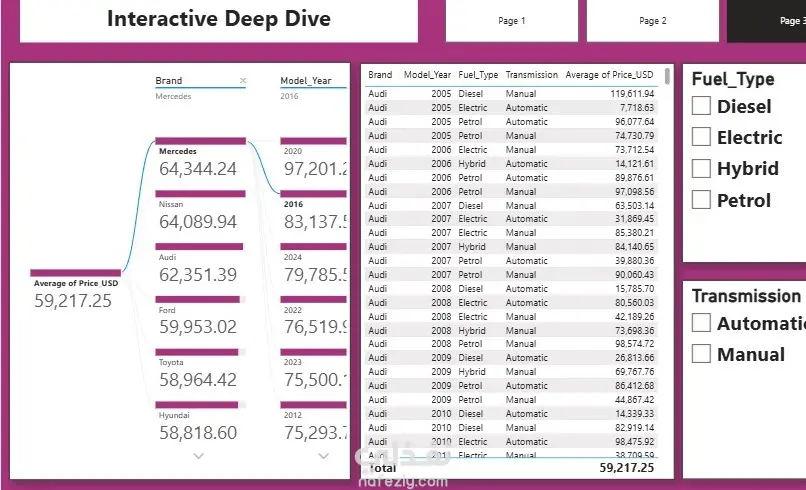Select the 42,189.26 price cell
806x490 pixels.
tap(634, 317)
